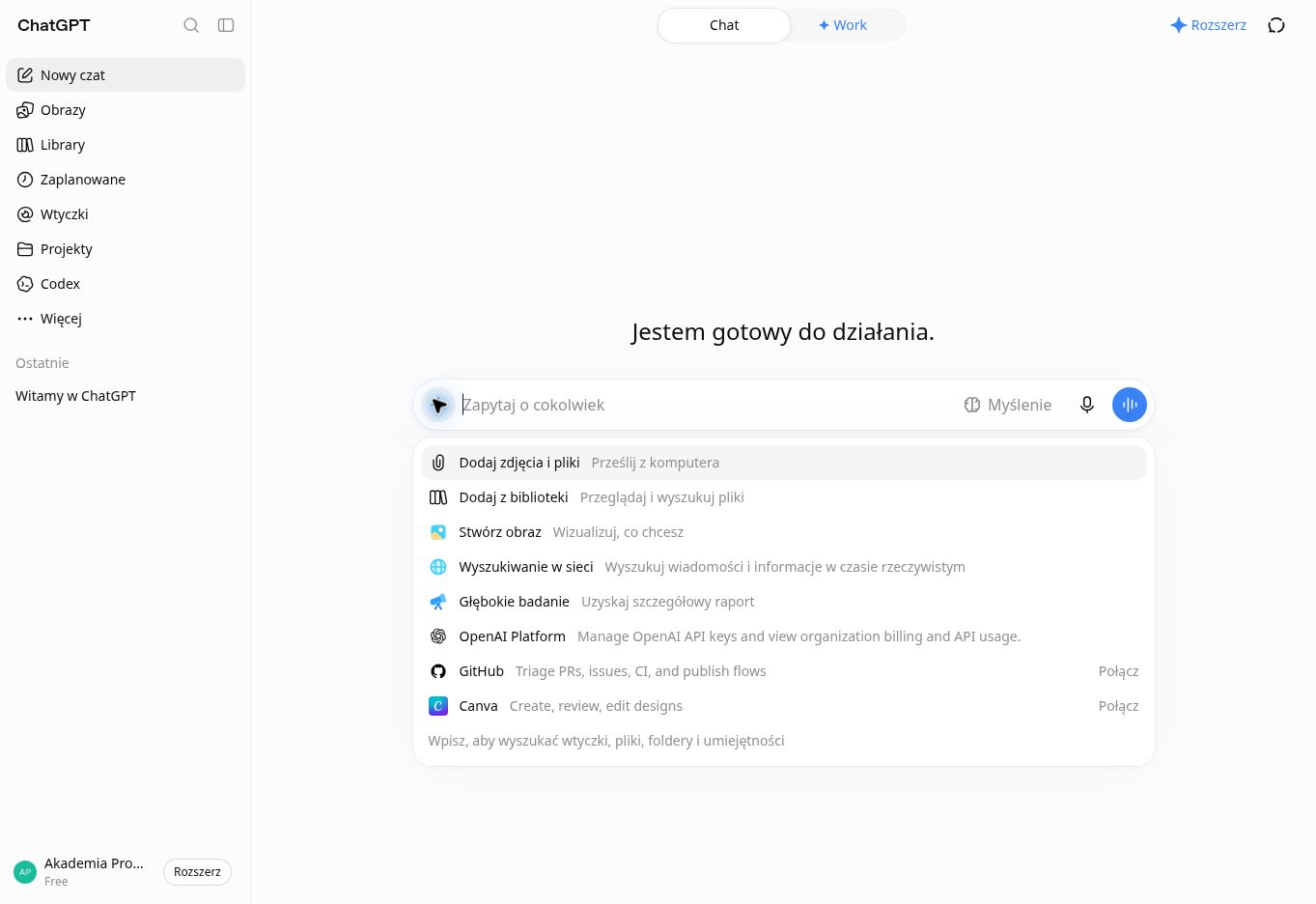Image resolution: width=1316 pixels, height=904 pixels.
Task: Open the search chats magnifier icon
Action: click(191, 25)
